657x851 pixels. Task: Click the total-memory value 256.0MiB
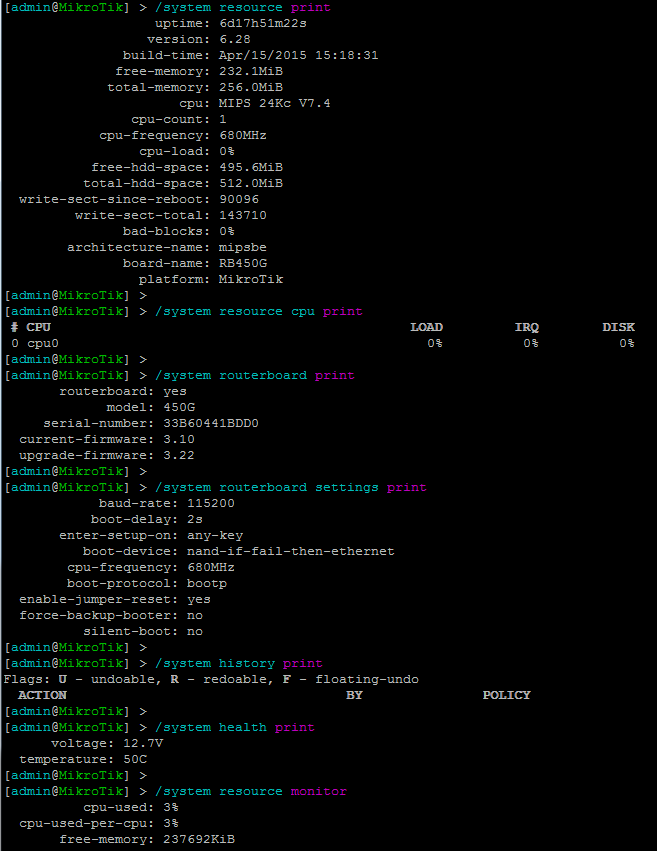tap(251, 87)
